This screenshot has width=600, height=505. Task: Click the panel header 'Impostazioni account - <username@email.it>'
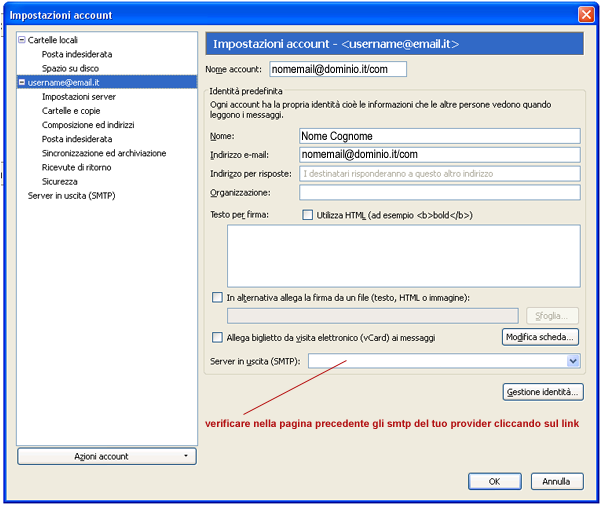395,44
